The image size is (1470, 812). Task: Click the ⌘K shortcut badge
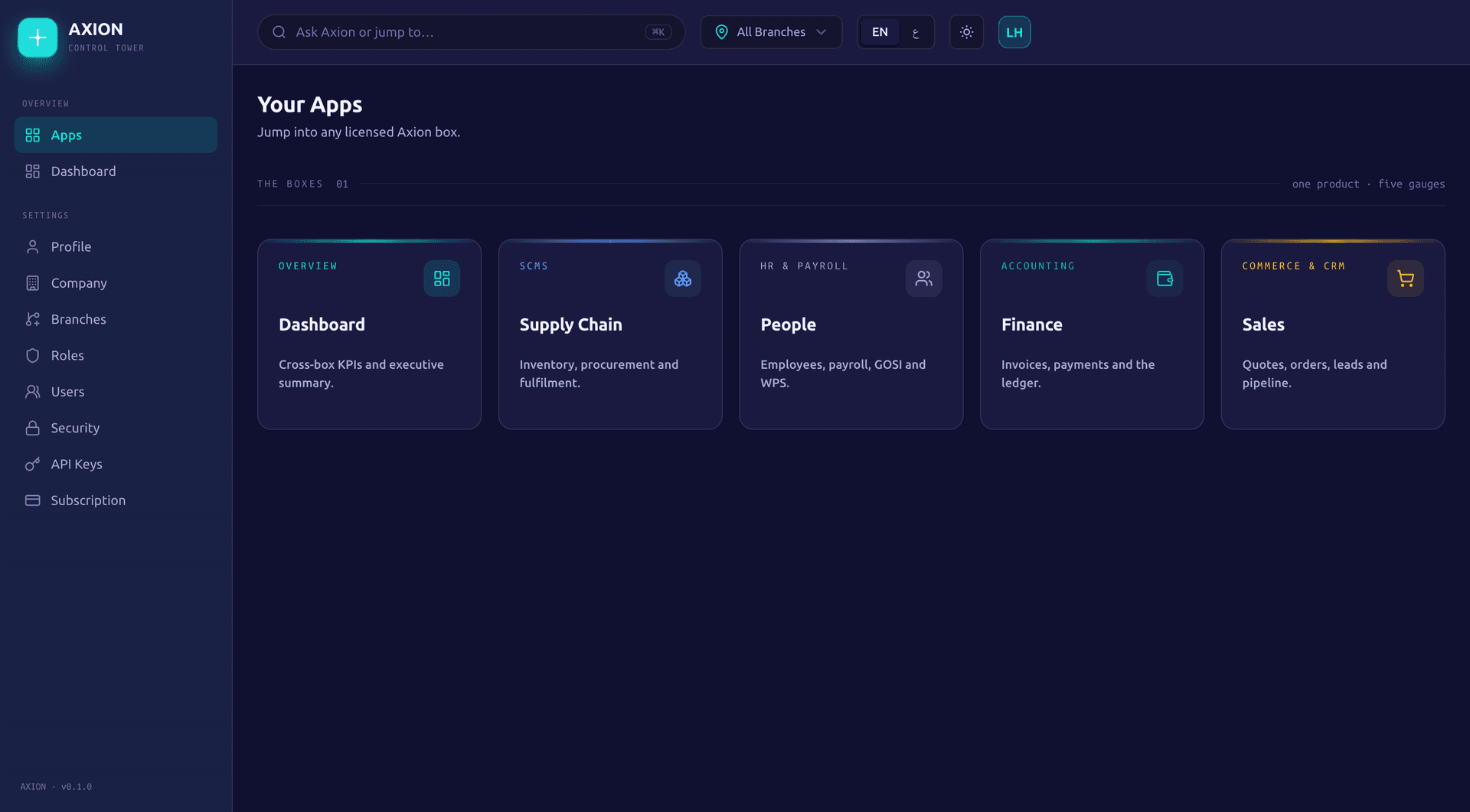(658, 32)
